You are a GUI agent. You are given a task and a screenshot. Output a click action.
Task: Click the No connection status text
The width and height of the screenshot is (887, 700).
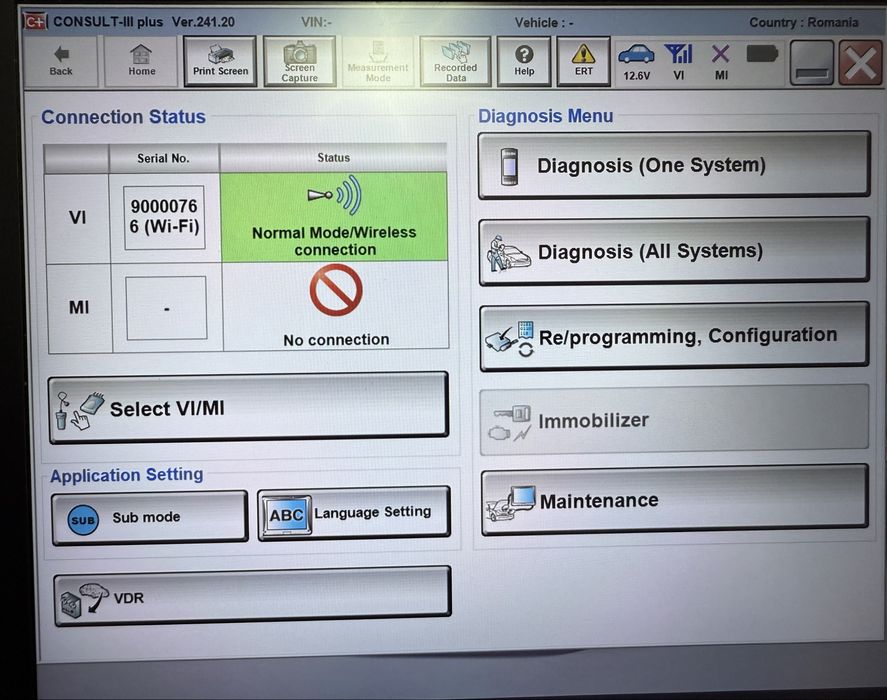(x=336, y=340)
